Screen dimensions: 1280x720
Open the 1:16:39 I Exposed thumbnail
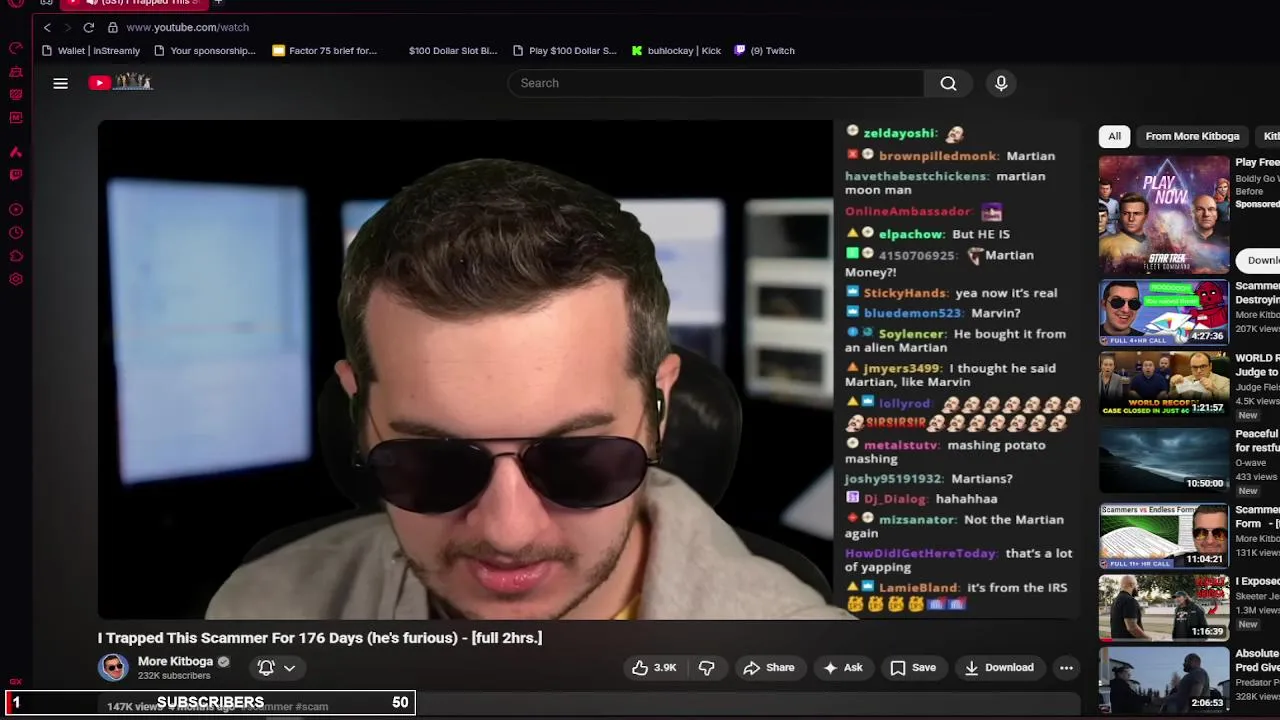coord(1164,607)
